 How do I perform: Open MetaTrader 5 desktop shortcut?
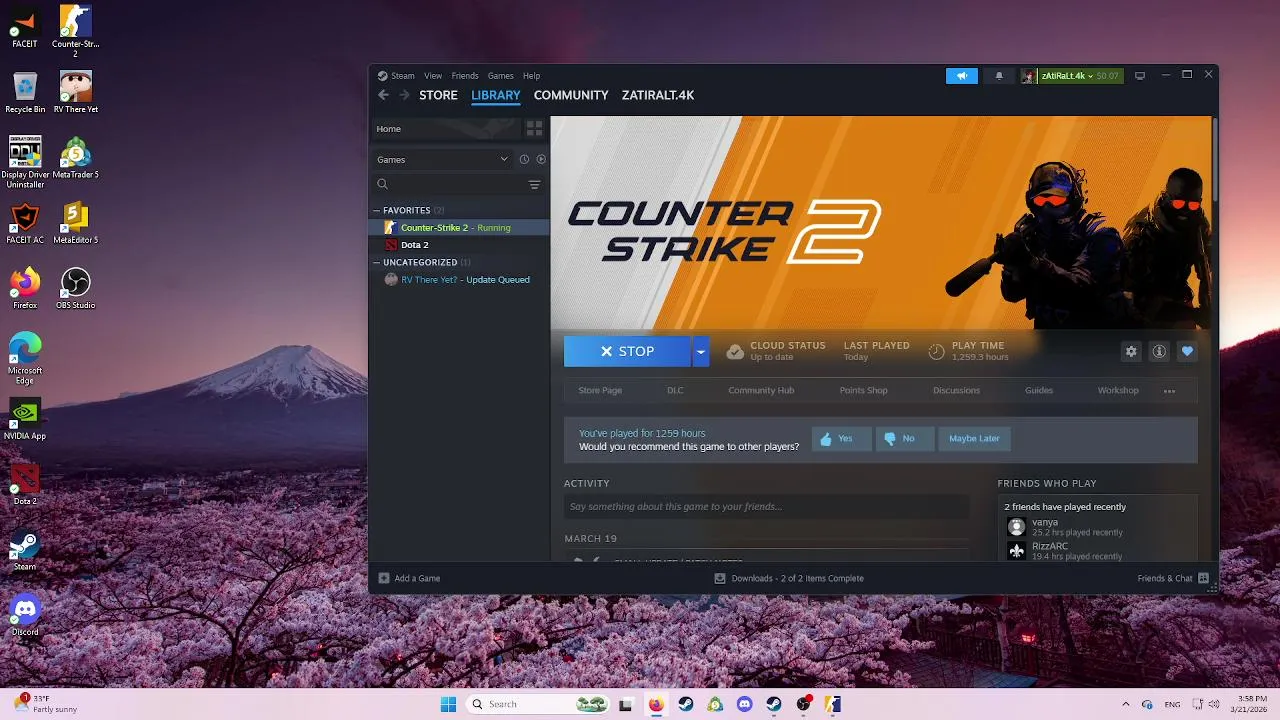(x=76, y=158)
